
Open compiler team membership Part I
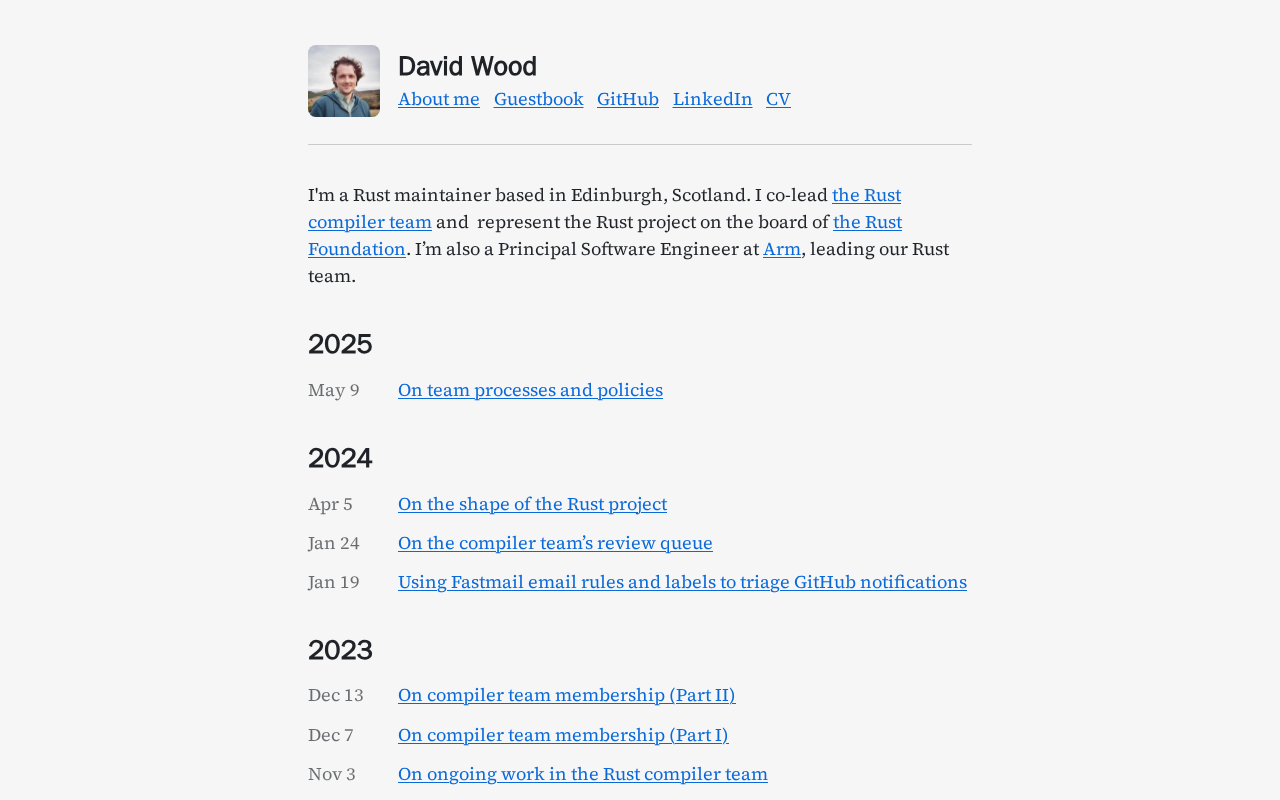[x=563, y=735]
